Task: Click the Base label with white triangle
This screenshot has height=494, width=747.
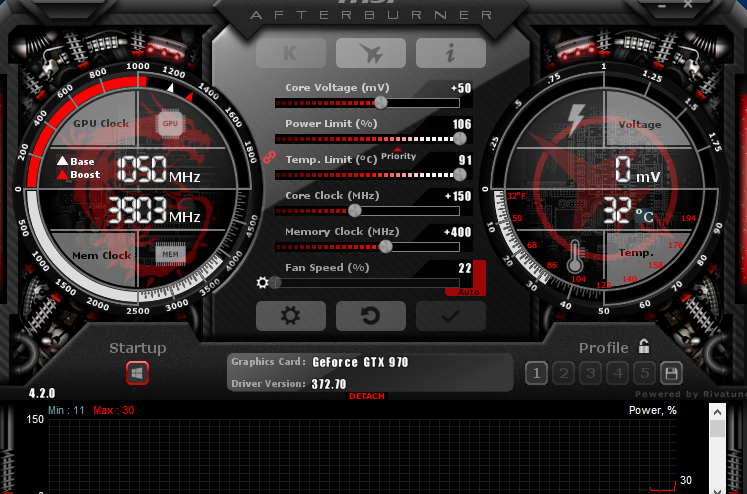Action: coord(76,161)
